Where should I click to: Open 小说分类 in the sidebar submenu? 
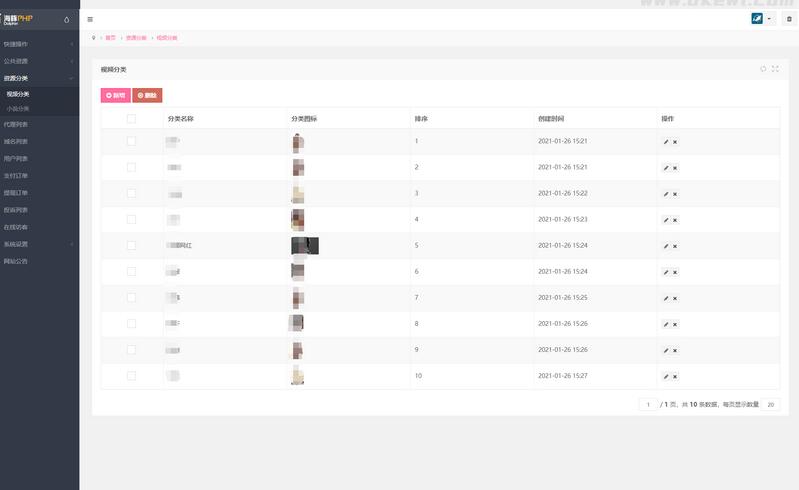(x=18, y=108)
